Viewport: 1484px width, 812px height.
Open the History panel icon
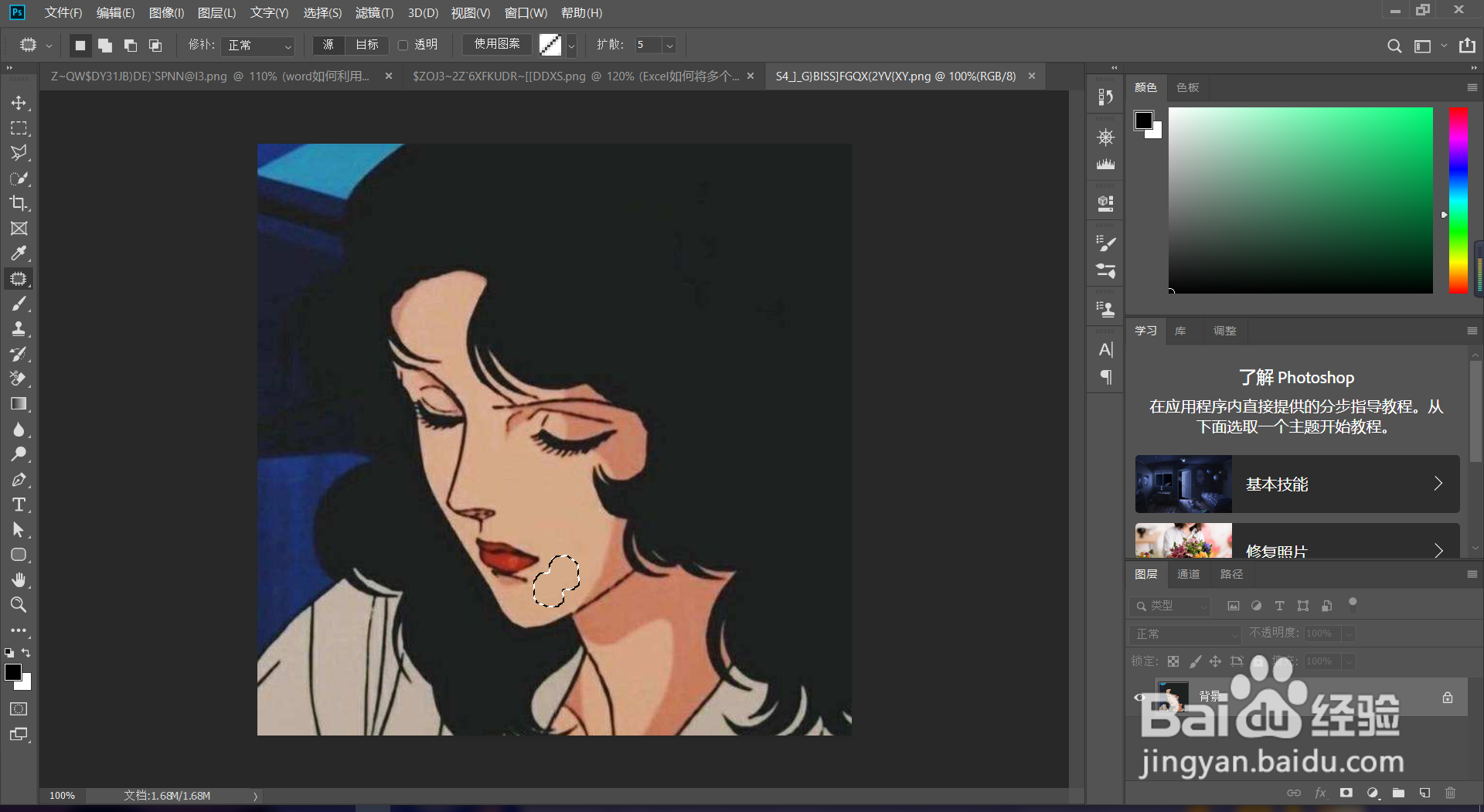[x=1105, y=97]
